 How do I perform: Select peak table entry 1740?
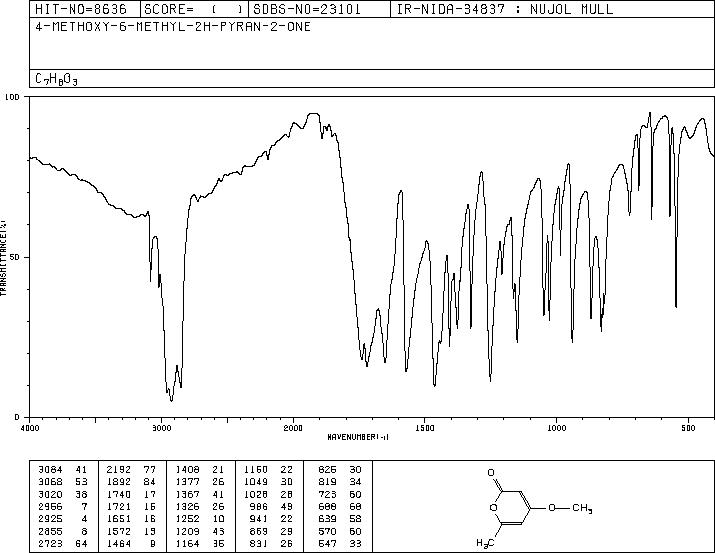pos(119,494)
